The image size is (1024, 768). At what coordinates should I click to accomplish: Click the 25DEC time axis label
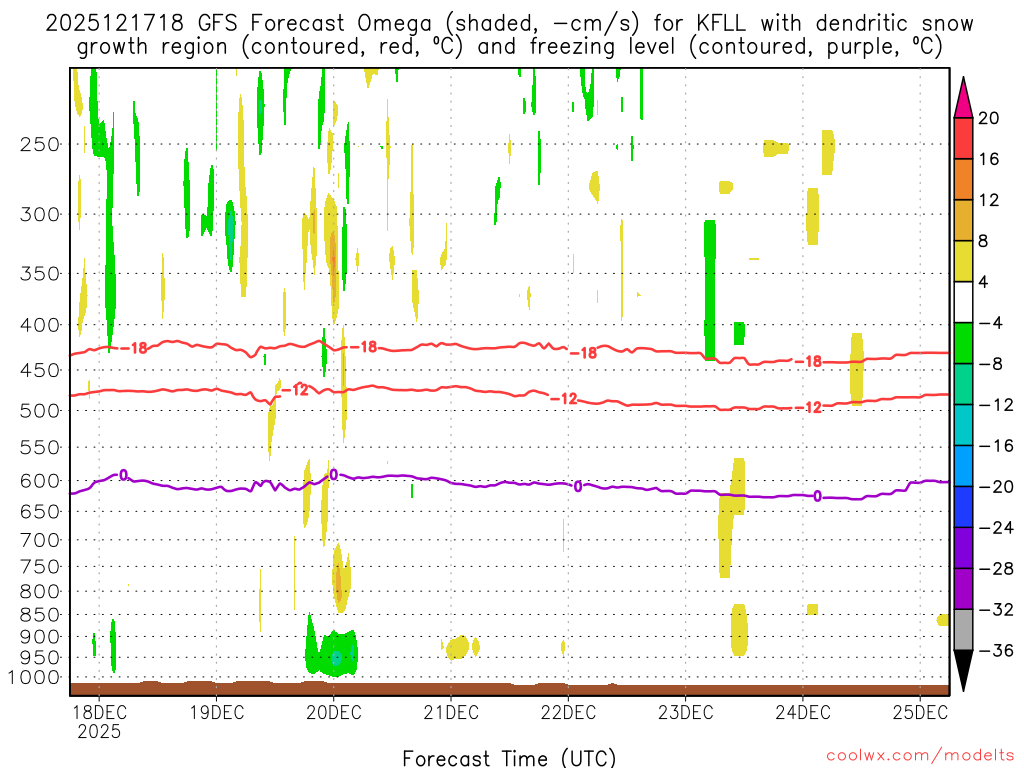pyautogui.click(x=920, y=712)
